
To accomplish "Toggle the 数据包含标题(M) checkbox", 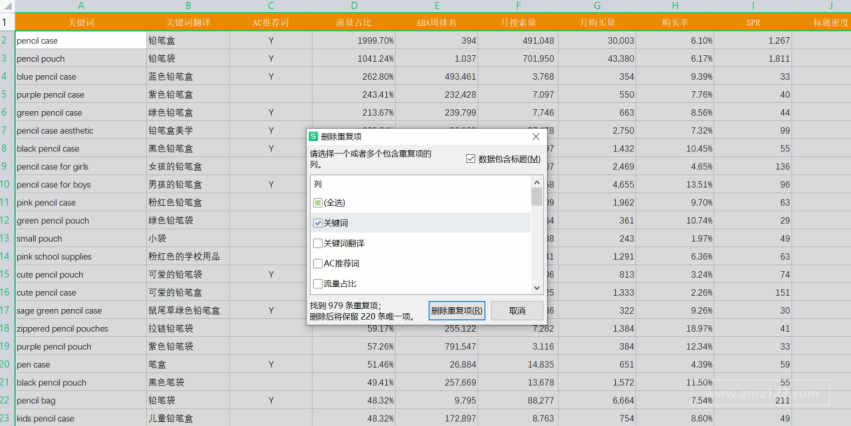I will 471,159.
